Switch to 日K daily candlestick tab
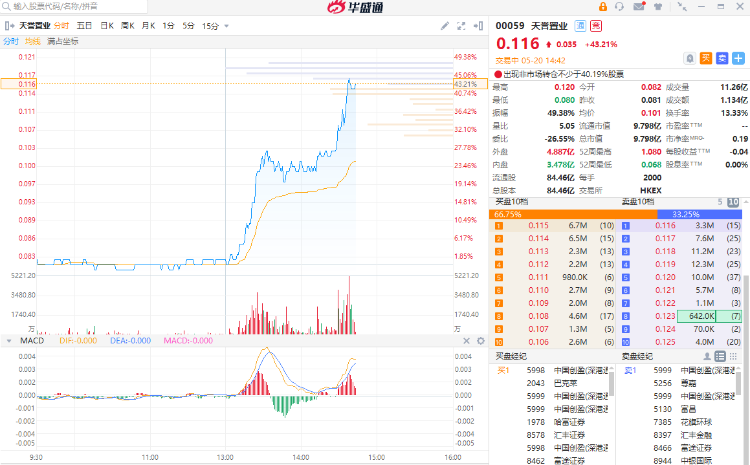The width and height of the screenshot is (750, 465). coord(107,26)
